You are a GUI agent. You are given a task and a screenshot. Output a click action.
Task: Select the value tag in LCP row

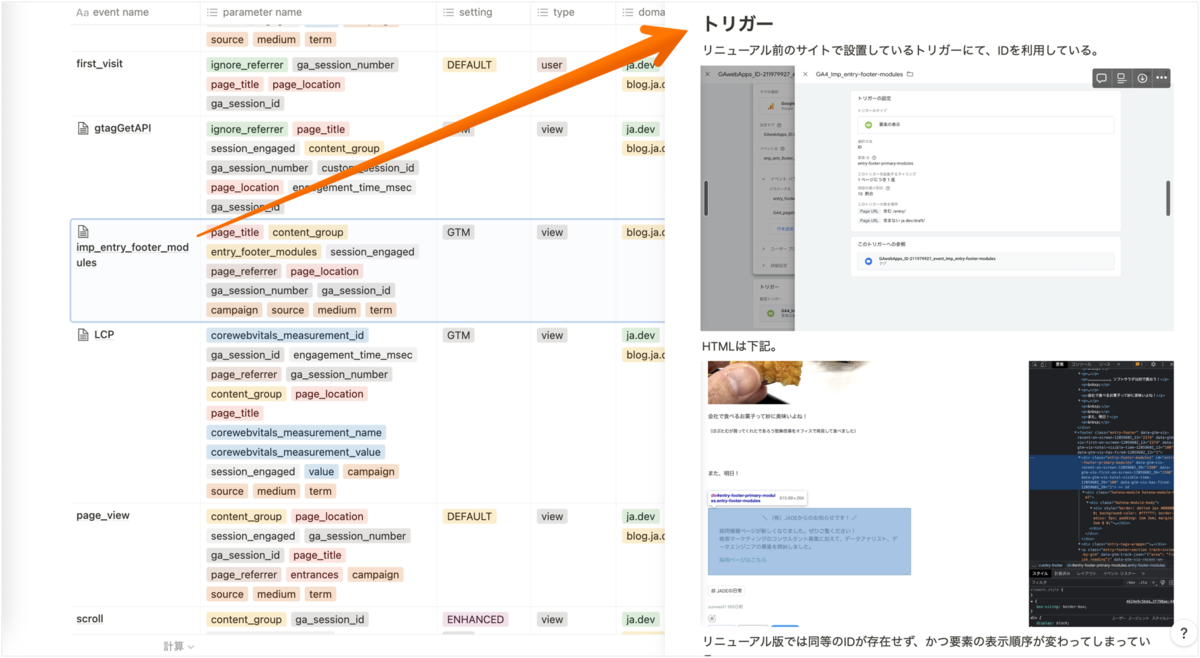321,472
